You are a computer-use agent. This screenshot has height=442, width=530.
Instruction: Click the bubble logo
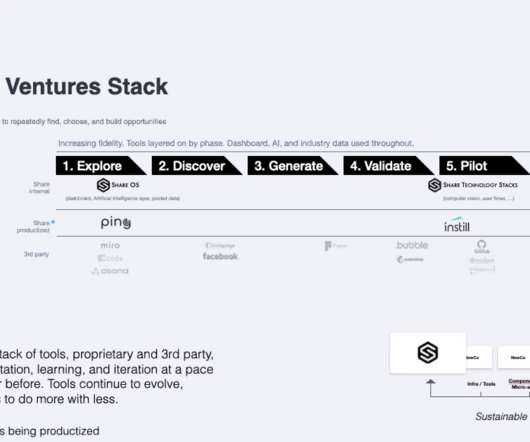point(412,245)
